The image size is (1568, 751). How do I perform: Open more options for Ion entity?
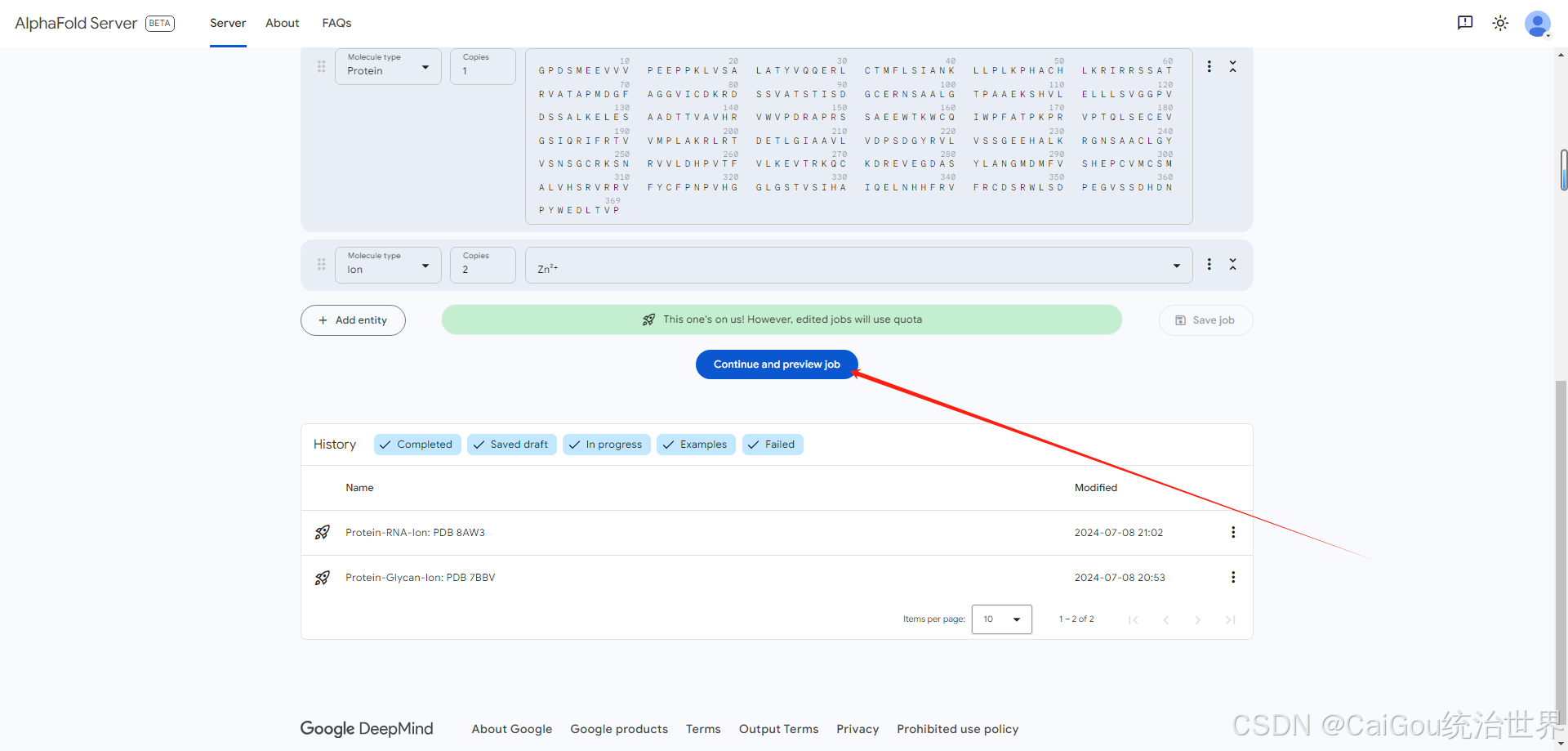[1209, 265]
